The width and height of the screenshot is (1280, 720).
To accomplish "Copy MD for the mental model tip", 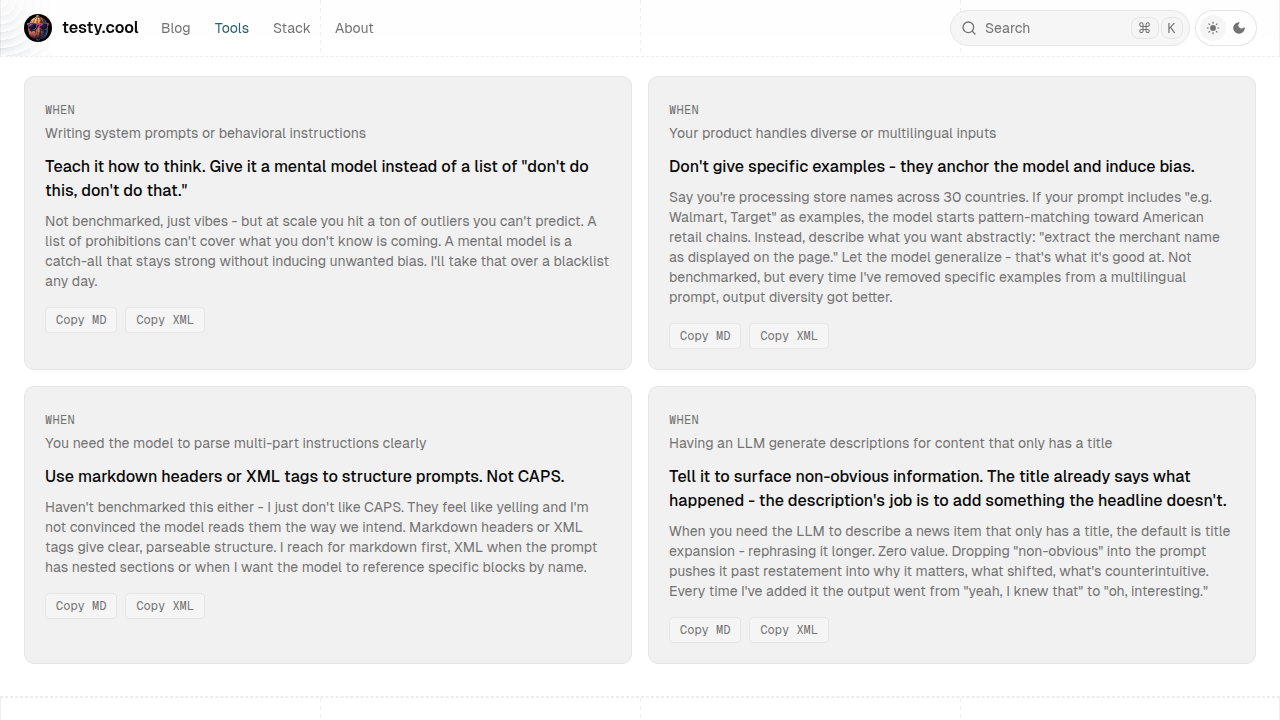I will (x=81, y=320).
